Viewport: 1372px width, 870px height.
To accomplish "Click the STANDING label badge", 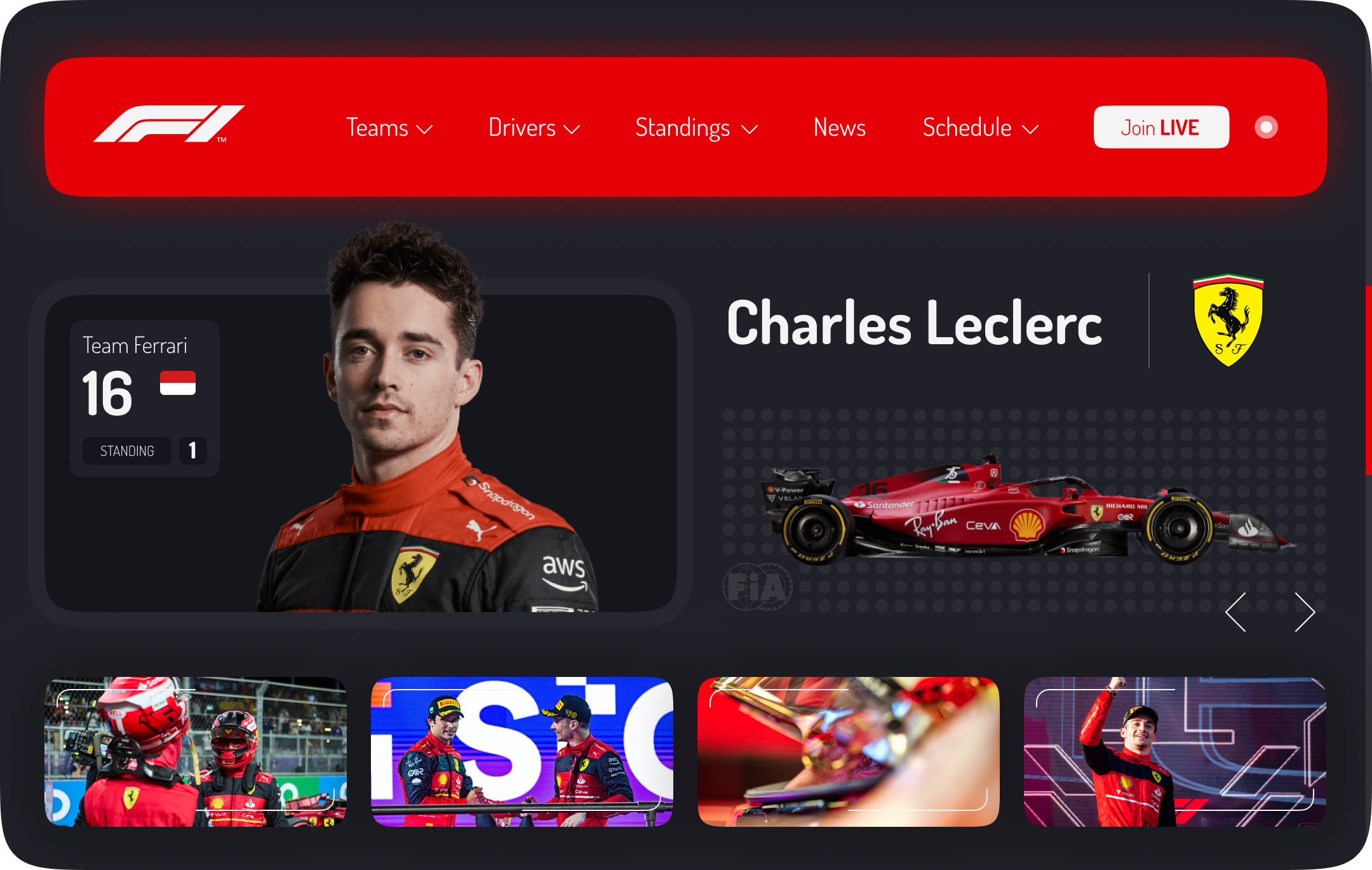I will 127,451.
